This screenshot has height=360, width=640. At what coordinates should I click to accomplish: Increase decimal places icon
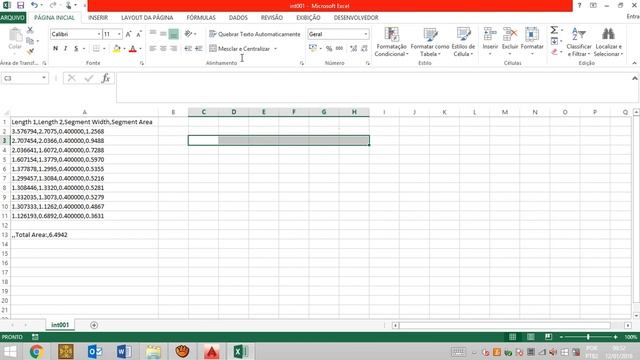(353, 49)
